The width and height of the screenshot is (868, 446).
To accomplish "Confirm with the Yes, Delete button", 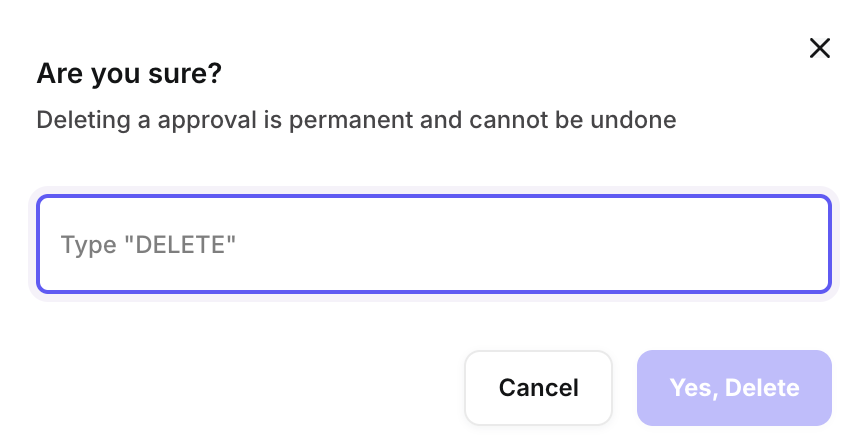I will pos(734,388).
